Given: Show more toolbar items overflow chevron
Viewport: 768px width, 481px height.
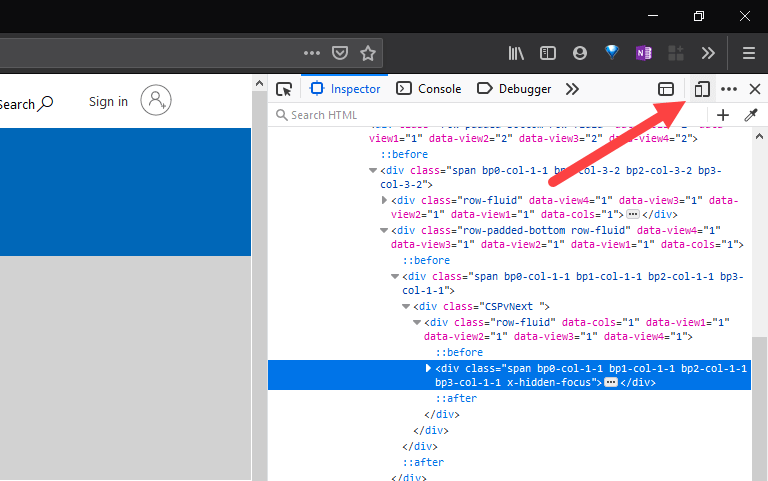Looking at the screenshot, I should click(x=708, y=53).
